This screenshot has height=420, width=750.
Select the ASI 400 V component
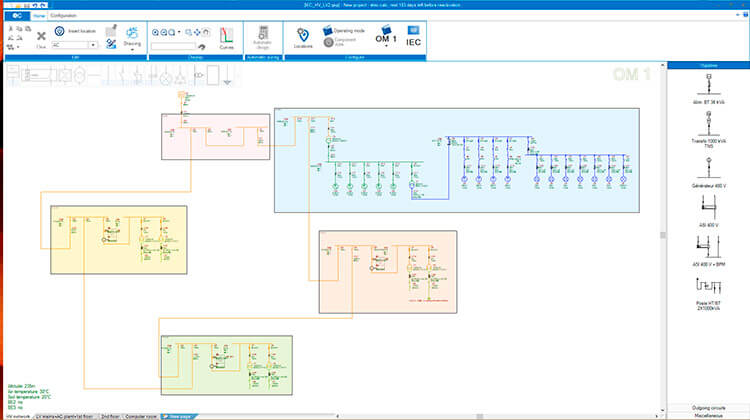tap(709, 210)
